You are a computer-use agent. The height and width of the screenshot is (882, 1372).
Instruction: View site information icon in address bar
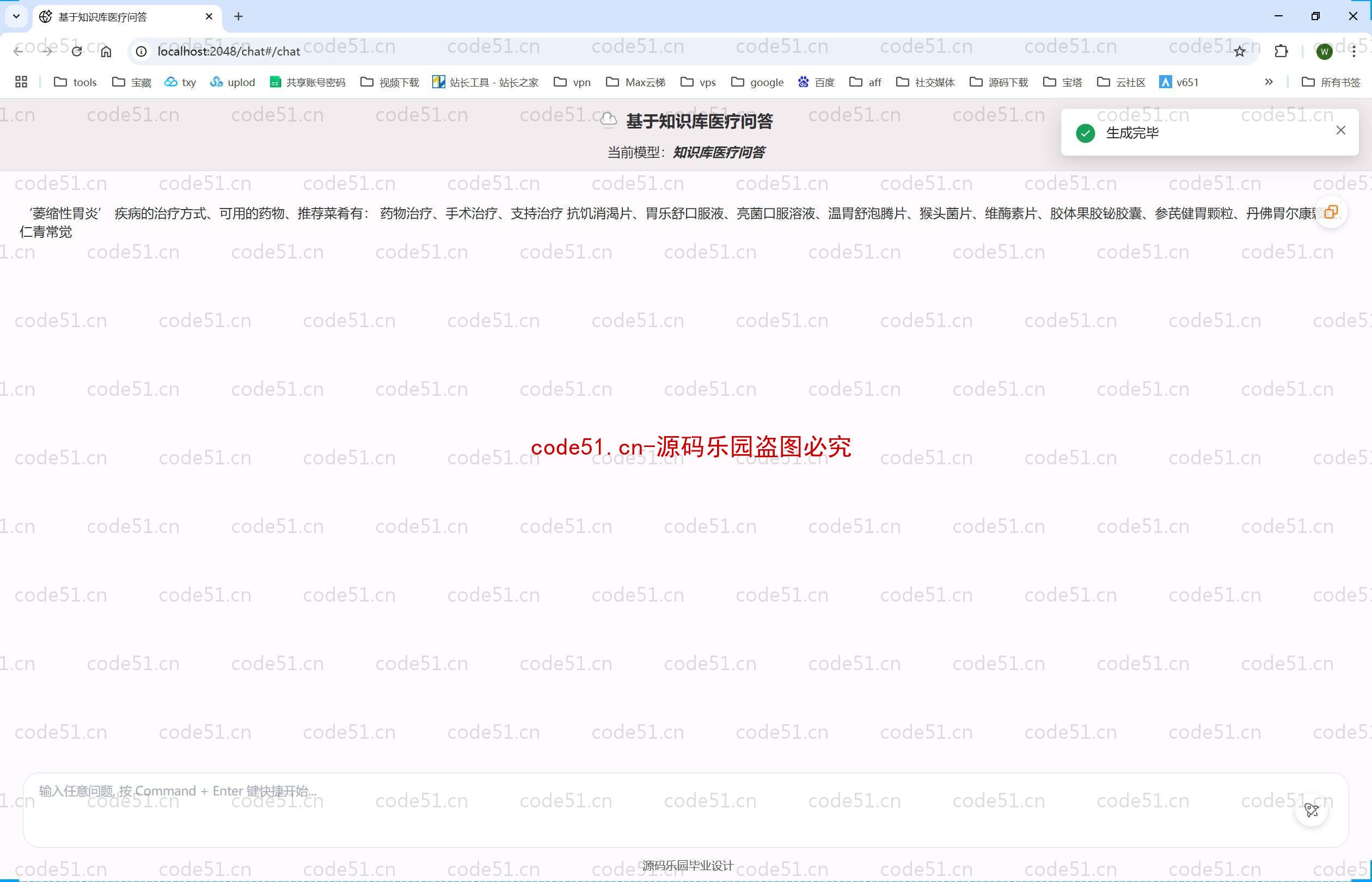pyautogui.click(x=141, y=52)
